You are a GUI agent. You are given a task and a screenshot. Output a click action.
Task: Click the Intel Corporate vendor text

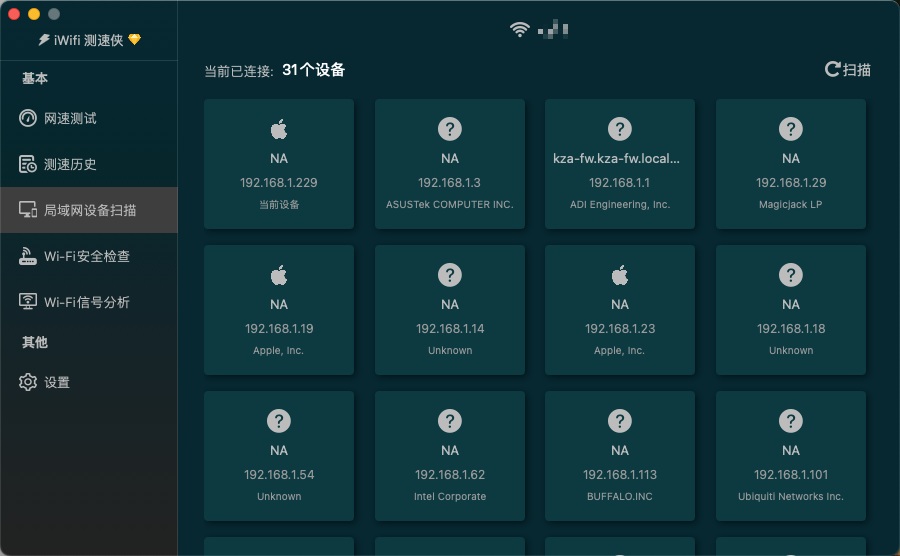[450, 496]
